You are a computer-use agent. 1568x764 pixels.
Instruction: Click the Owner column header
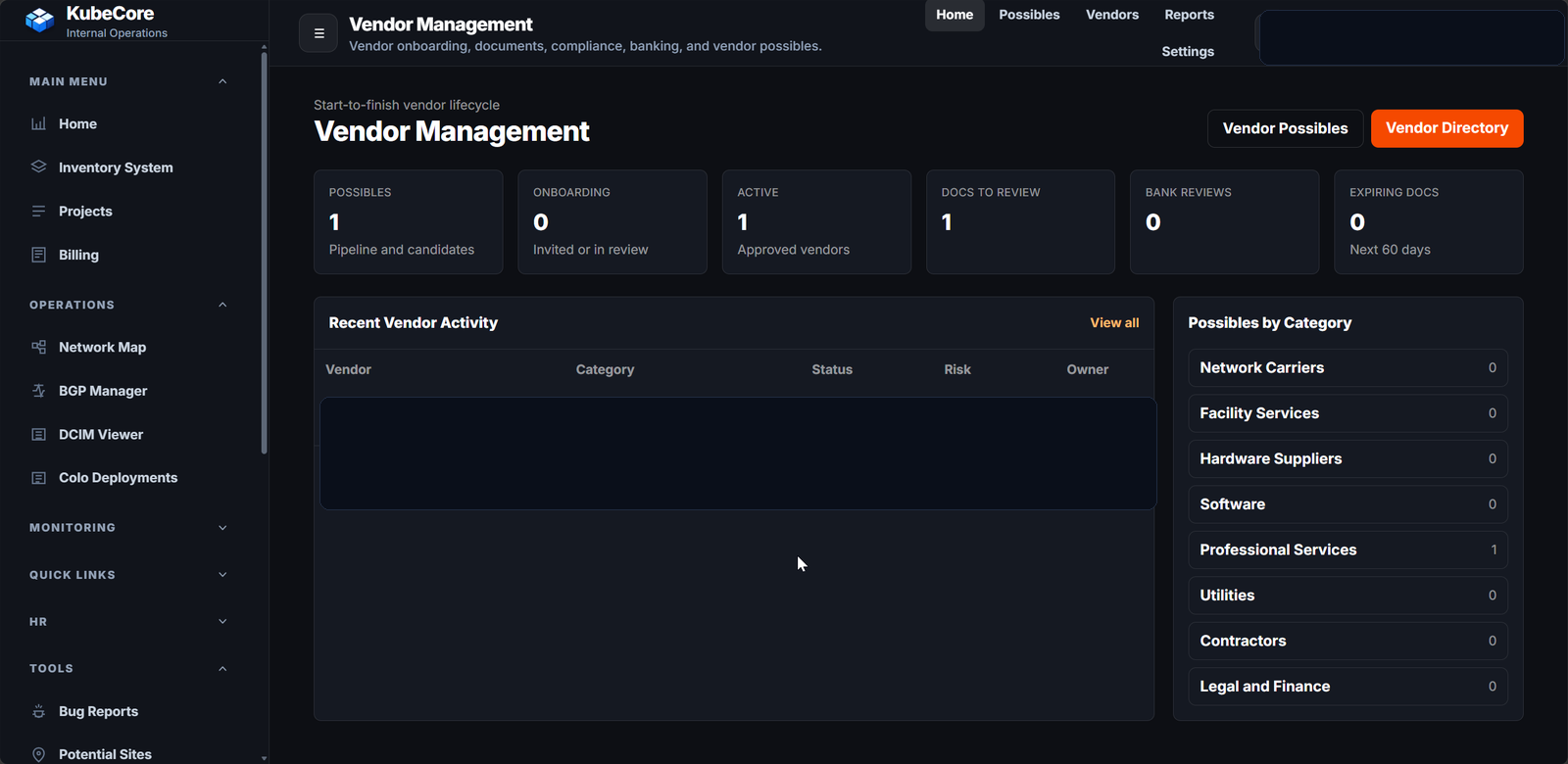[1087, 369]
